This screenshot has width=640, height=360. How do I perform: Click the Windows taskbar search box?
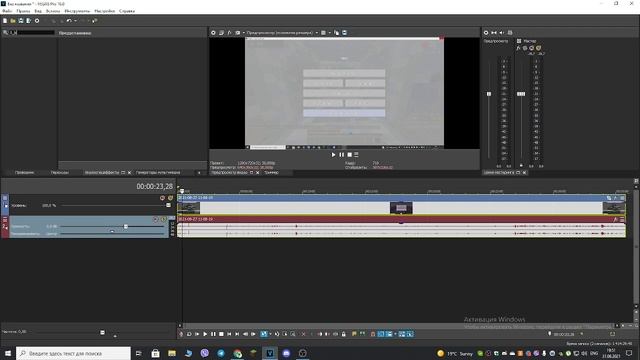(x=73, y=353)
